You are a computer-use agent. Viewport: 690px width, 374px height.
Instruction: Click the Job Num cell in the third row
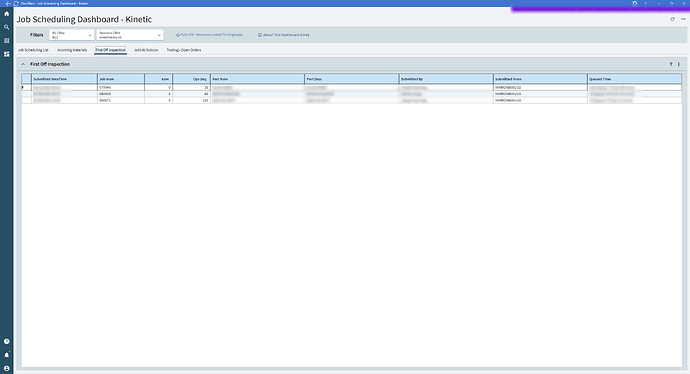[121, 100]
